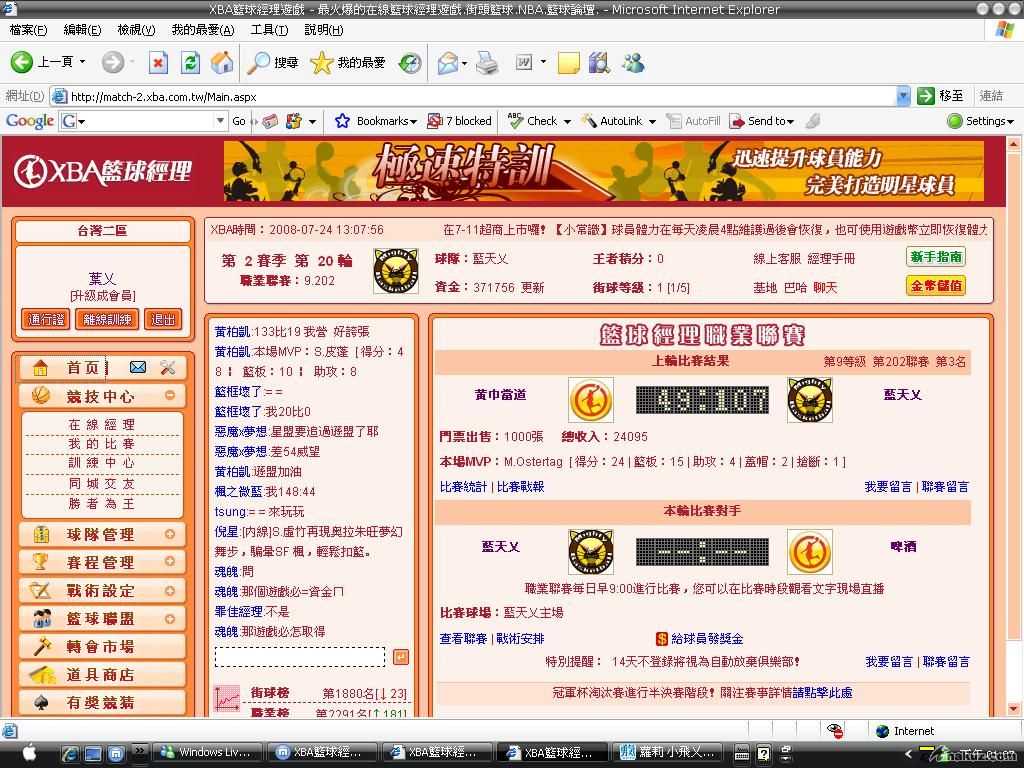Open the 檔案(F) menu
Image resolution: width=1024 pixels, height=768 pixels.
click(28, 30)
